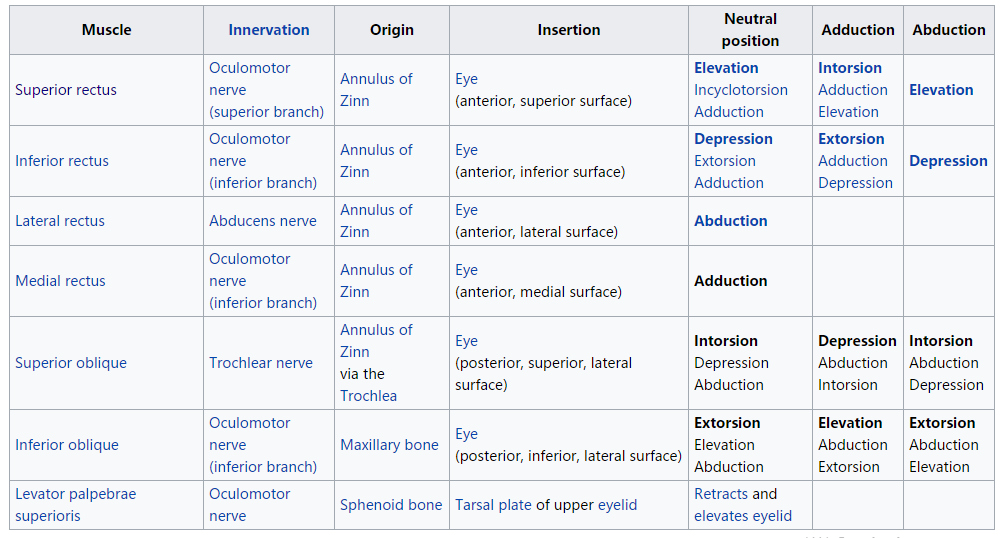Click the Abducens nerve link
The height and width of the screenshot is (538, 1007).
tap(262, 221)
